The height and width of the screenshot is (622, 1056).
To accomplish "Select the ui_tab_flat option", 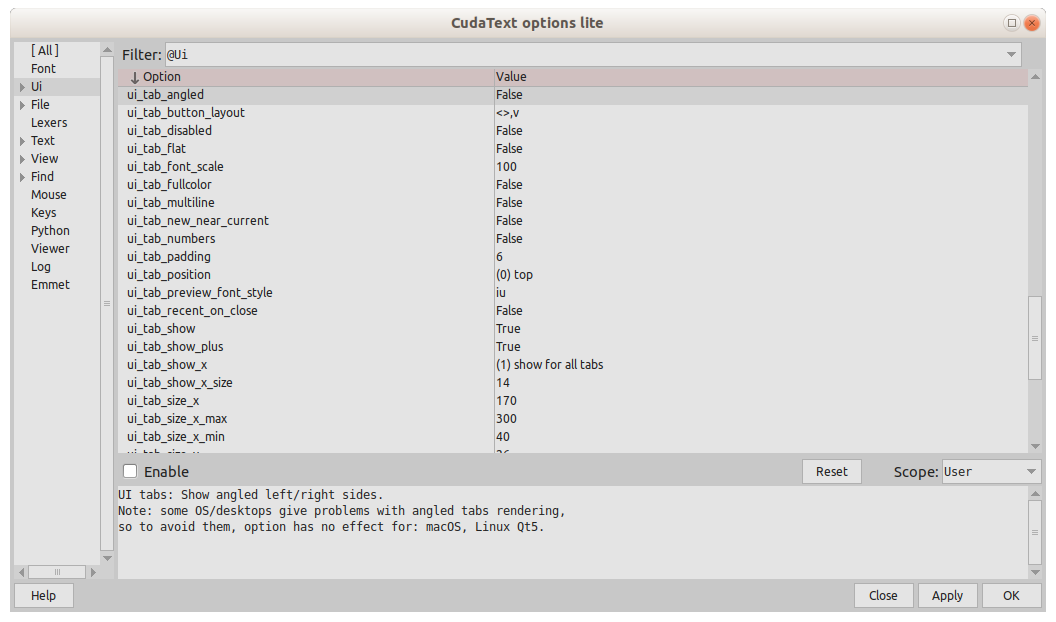I will tap(156, 149).
